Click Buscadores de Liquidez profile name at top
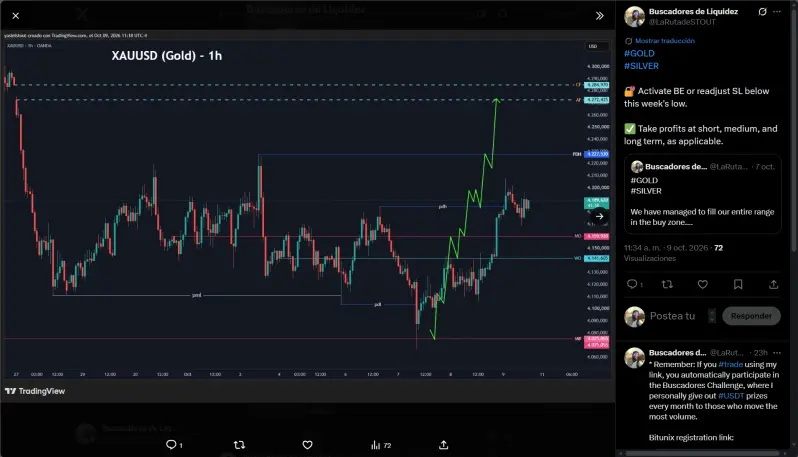Image resolution: width=798 pixels, height=457 pixels. pos(693,11)
